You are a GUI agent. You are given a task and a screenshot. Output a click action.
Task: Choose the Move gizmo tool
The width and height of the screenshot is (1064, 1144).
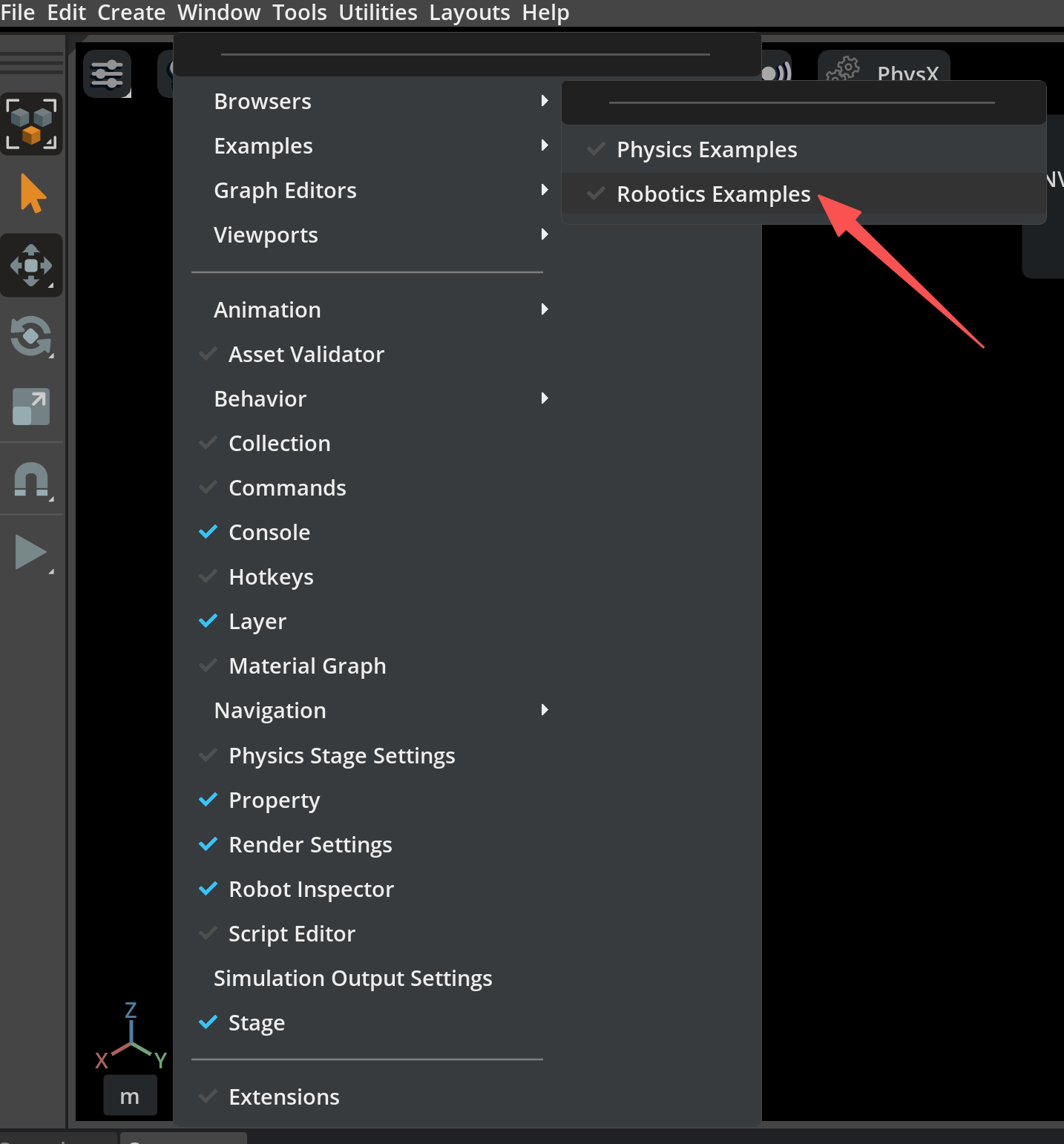click(31, 266)
